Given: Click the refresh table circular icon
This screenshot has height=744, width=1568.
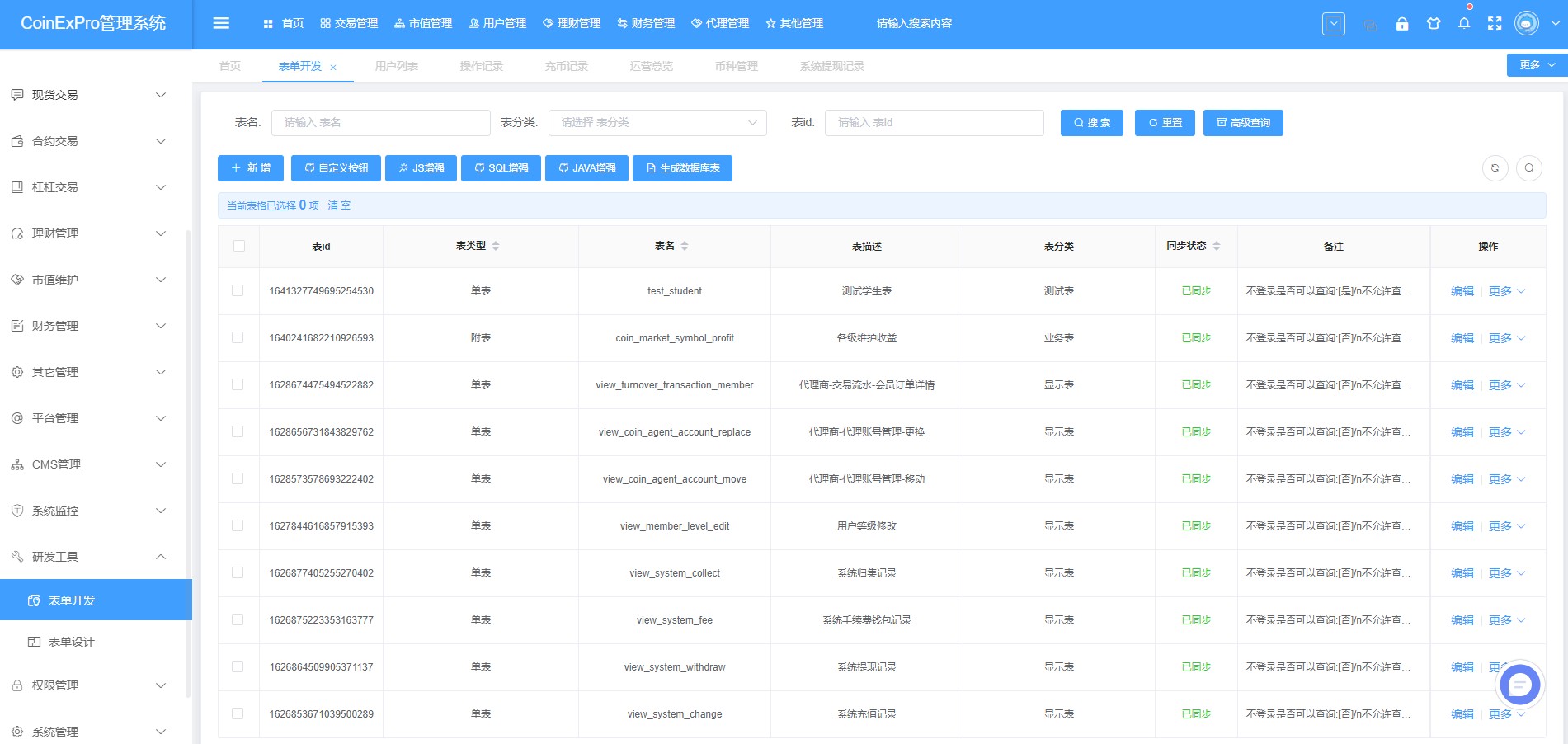Looking at the screenshot, I should coord(1495,168).
